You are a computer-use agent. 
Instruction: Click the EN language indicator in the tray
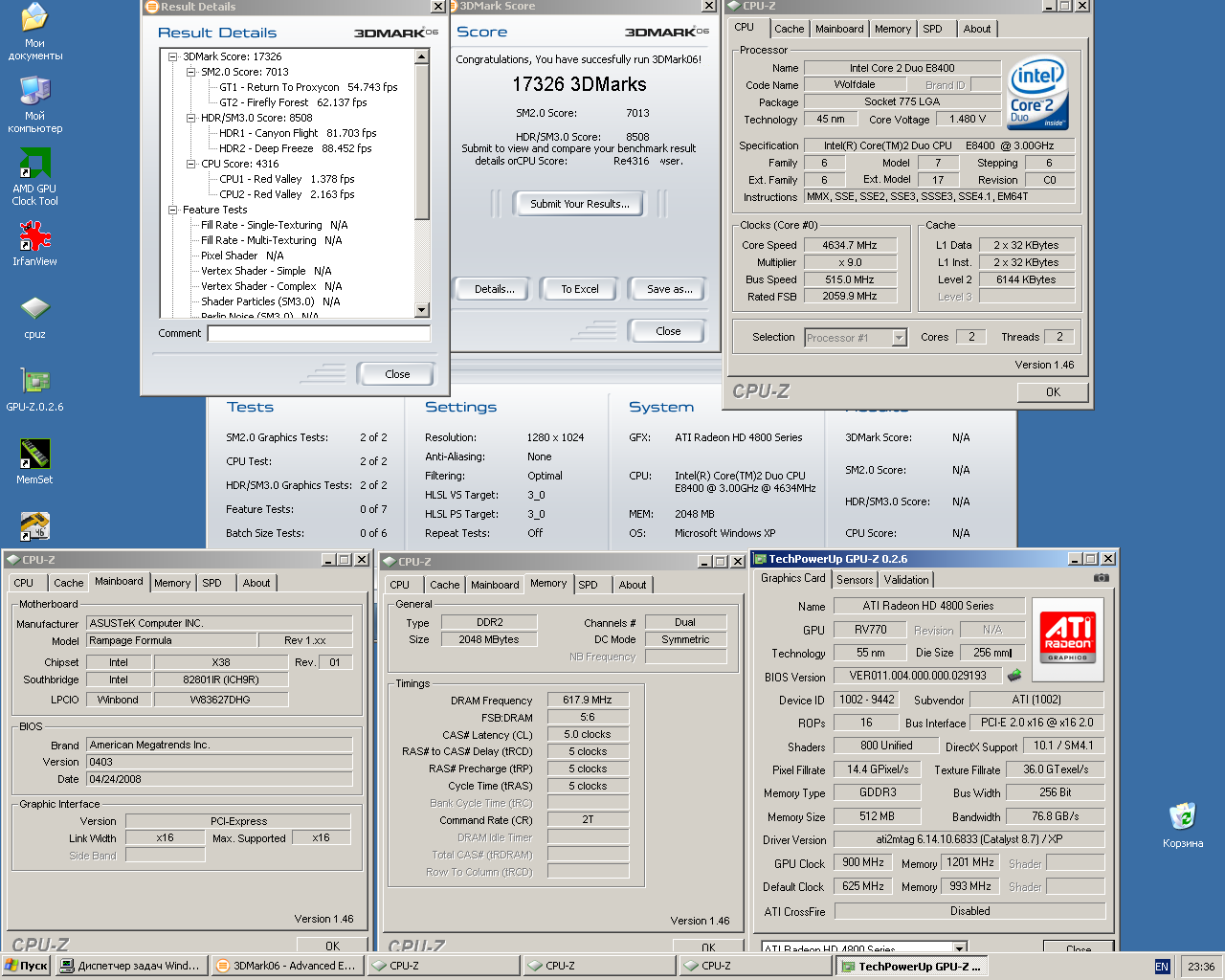pos(1162,967)
